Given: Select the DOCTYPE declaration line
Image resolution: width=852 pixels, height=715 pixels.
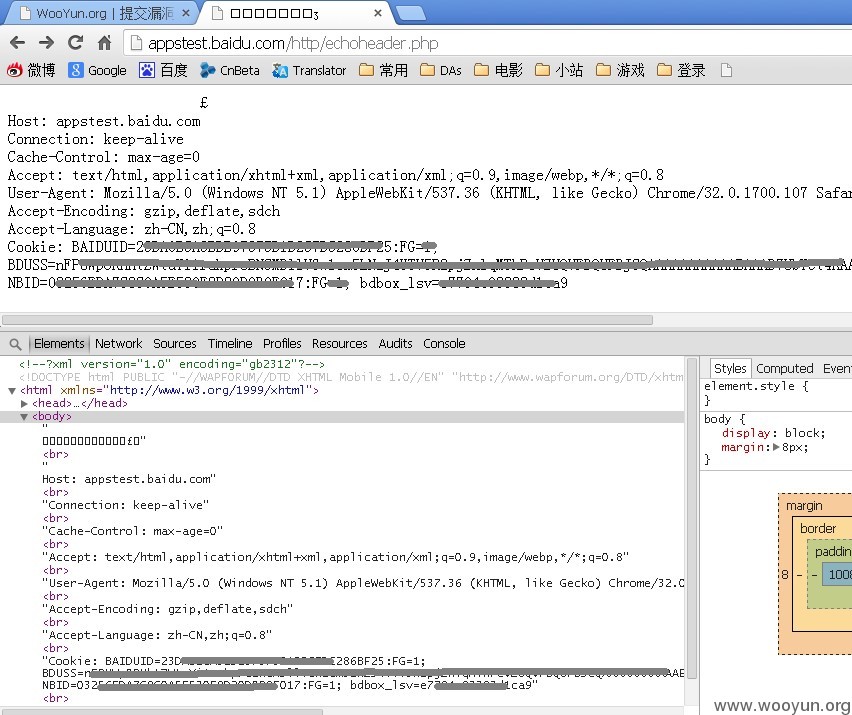Looking at the screenshot, I should click(x=351, y=377).
